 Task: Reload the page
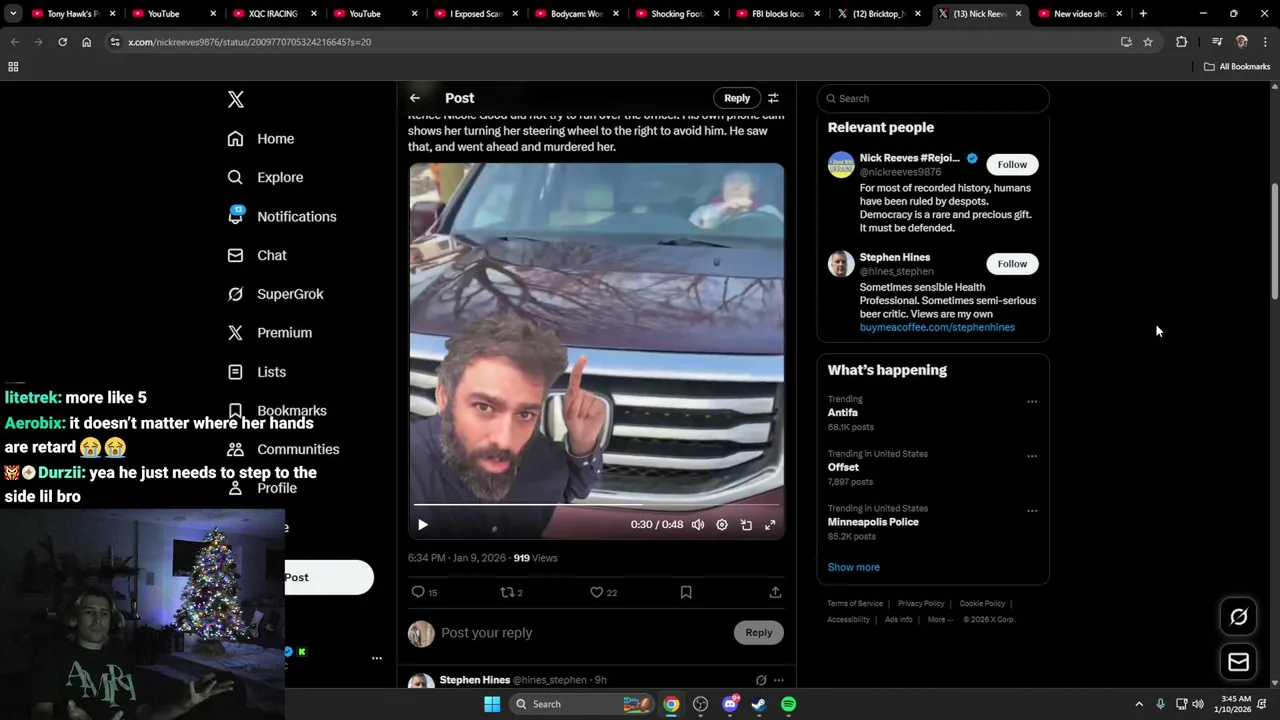tap(62, 42)
